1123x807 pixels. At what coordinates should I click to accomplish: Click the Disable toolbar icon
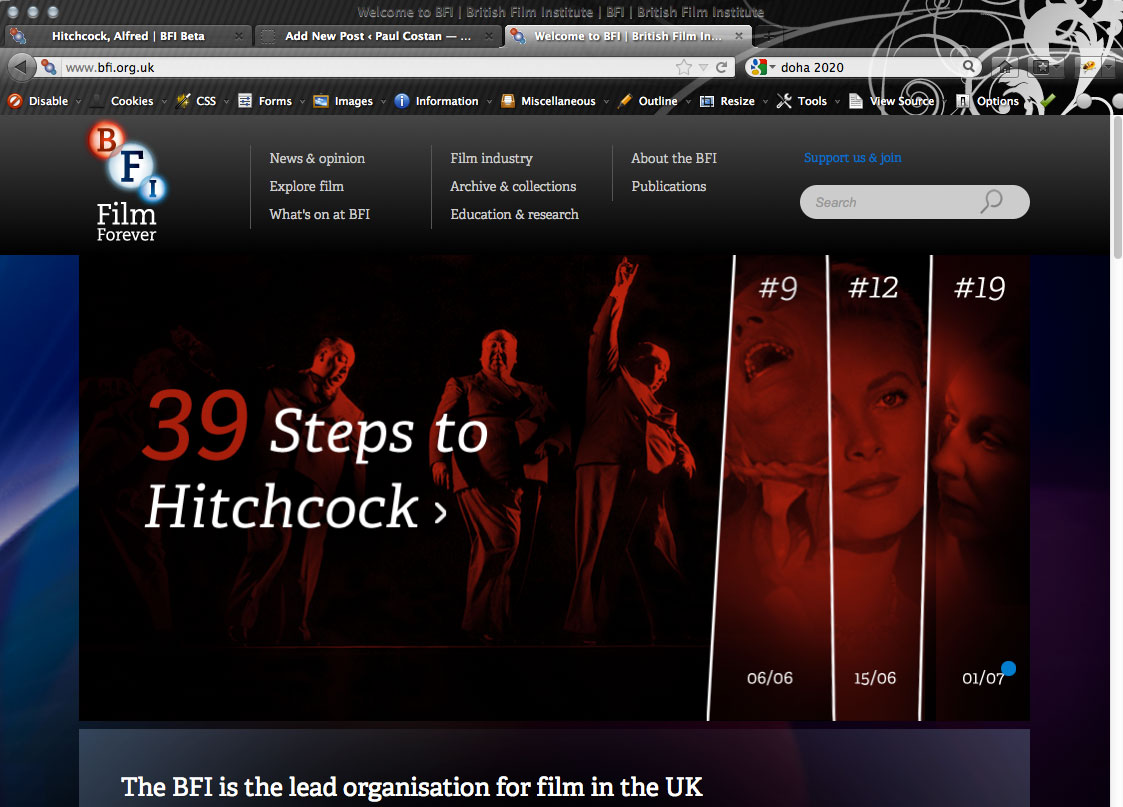click(15, 101)
